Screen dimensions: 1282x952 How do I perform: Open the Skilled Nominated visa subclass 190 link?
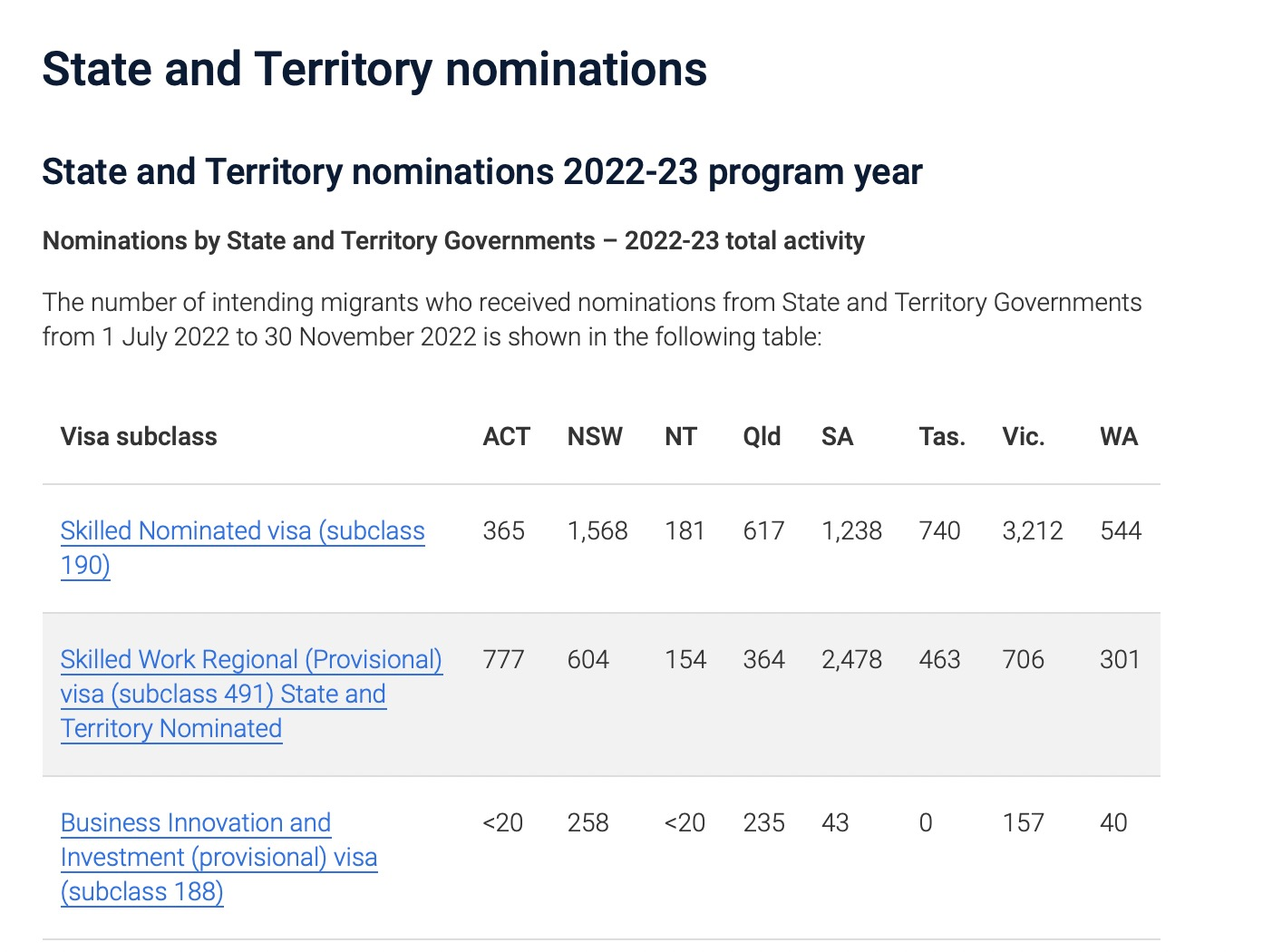click(242, 532)
